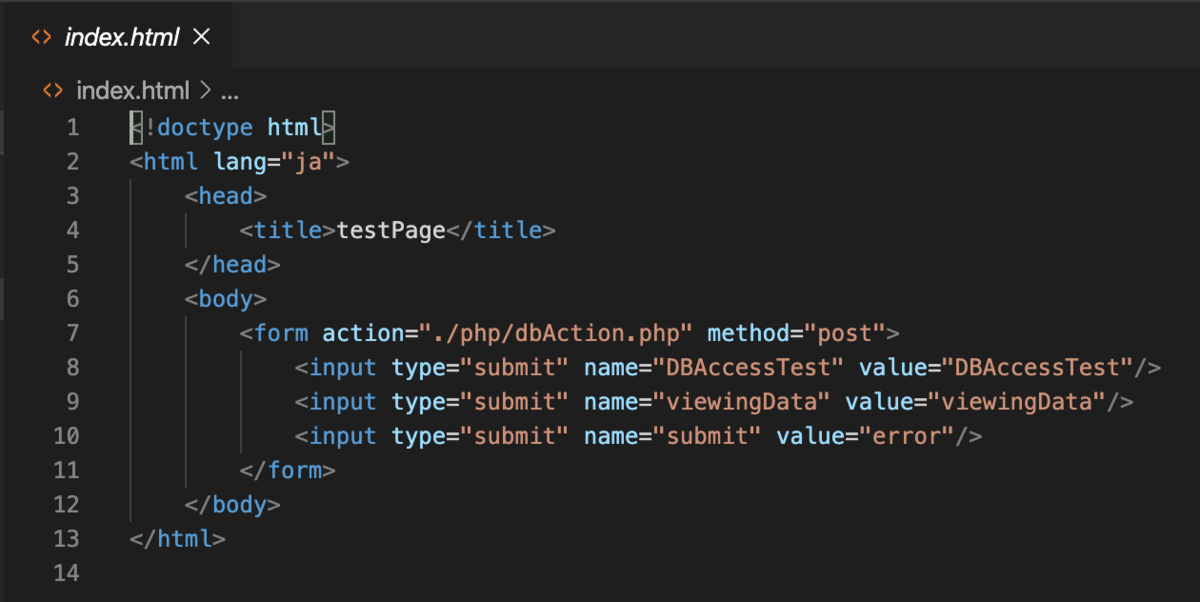The image size is (1200, 602).
Task: Select the index.html editor tab
Action: 118,38
